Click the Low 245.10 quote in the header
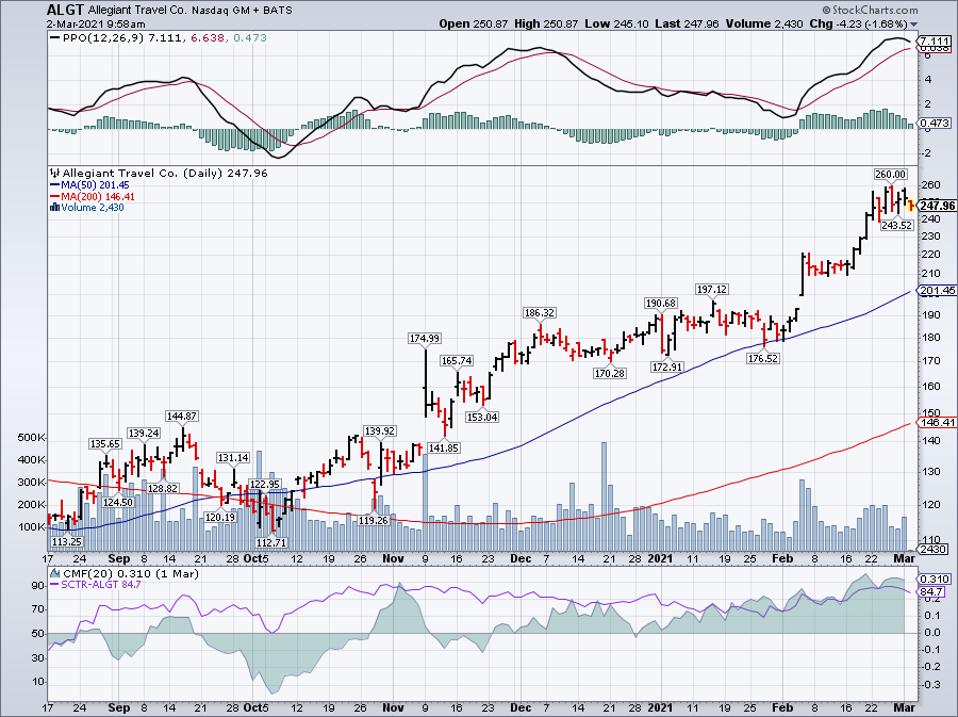The width and height of the screenshot is (958, 717). pyautogui.click(x=619, y=24)
